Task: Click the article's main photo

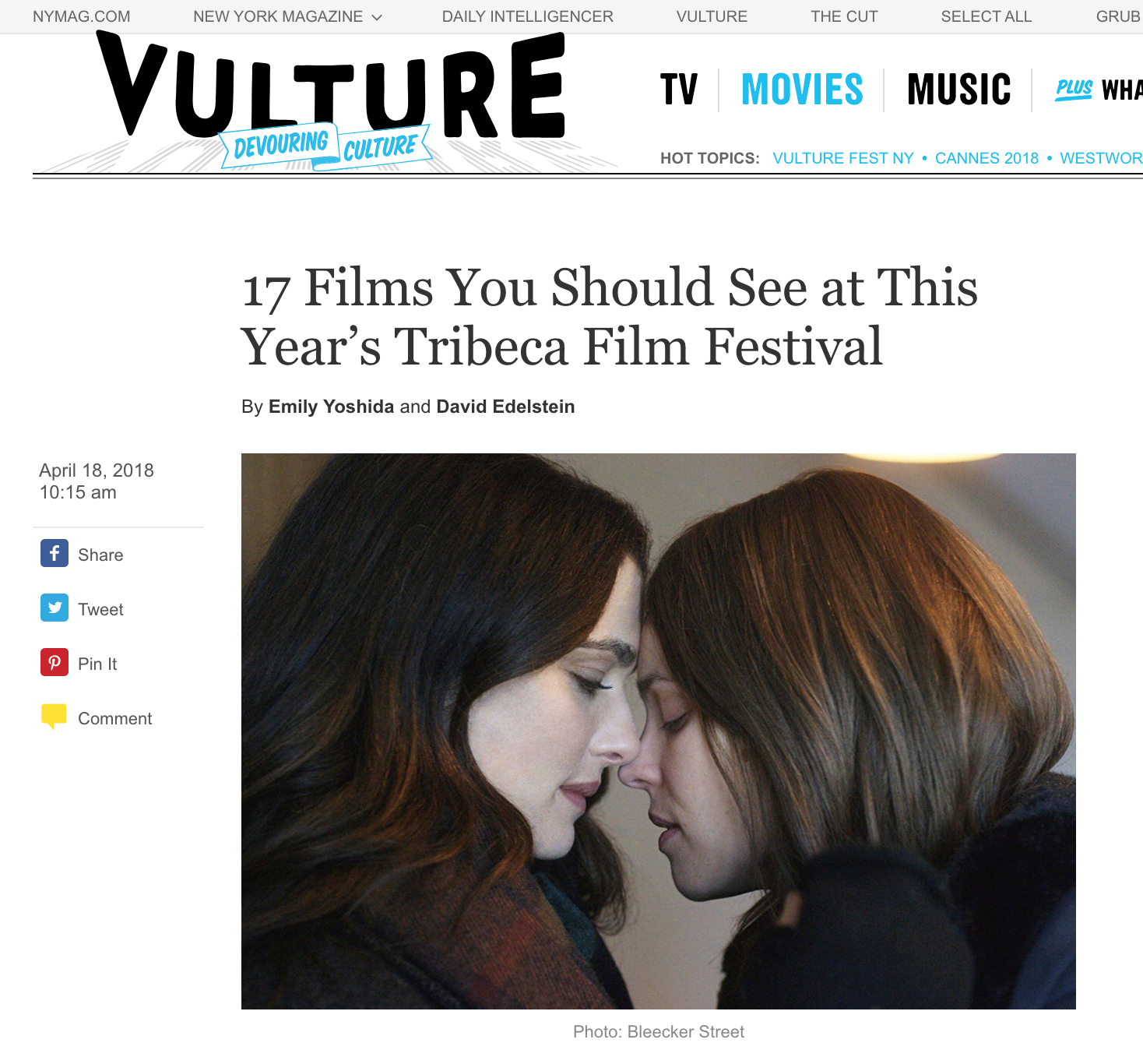Action: (659, 731)
